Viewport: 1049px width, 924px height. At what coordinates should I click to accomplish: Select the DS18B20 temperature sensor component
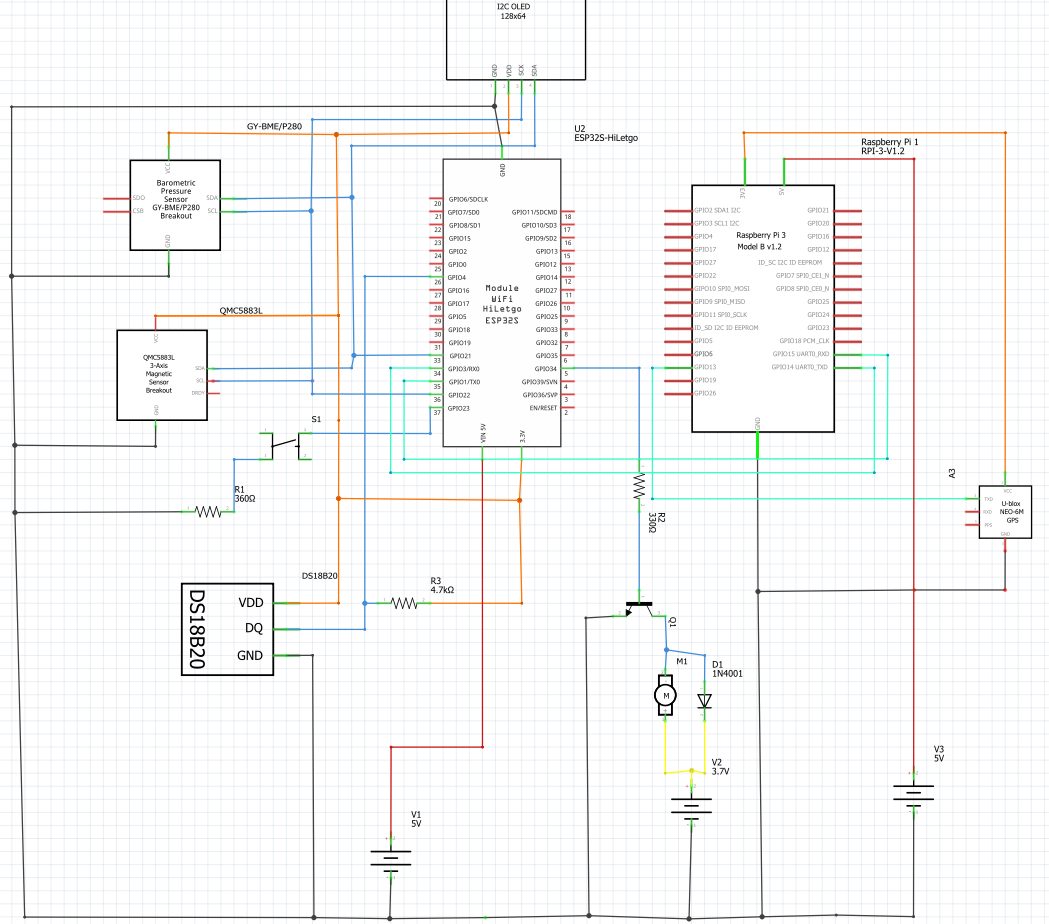point(227,629)
